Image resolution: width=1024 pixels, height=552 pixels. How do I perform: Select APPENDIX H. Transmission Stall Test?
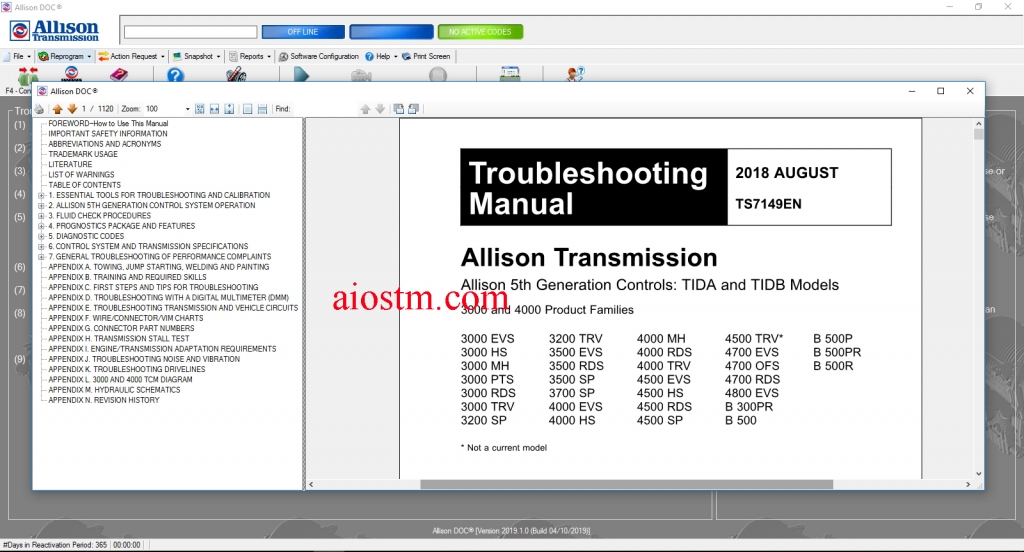tap(119, 339)
